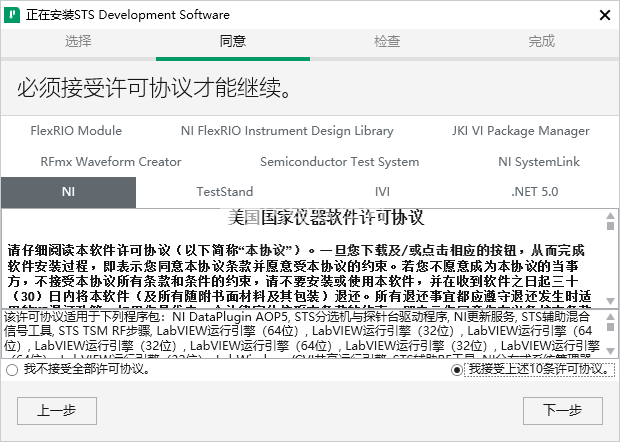Click down arrow of package list scrollbar
620x442 pixels.
[611, 351]
